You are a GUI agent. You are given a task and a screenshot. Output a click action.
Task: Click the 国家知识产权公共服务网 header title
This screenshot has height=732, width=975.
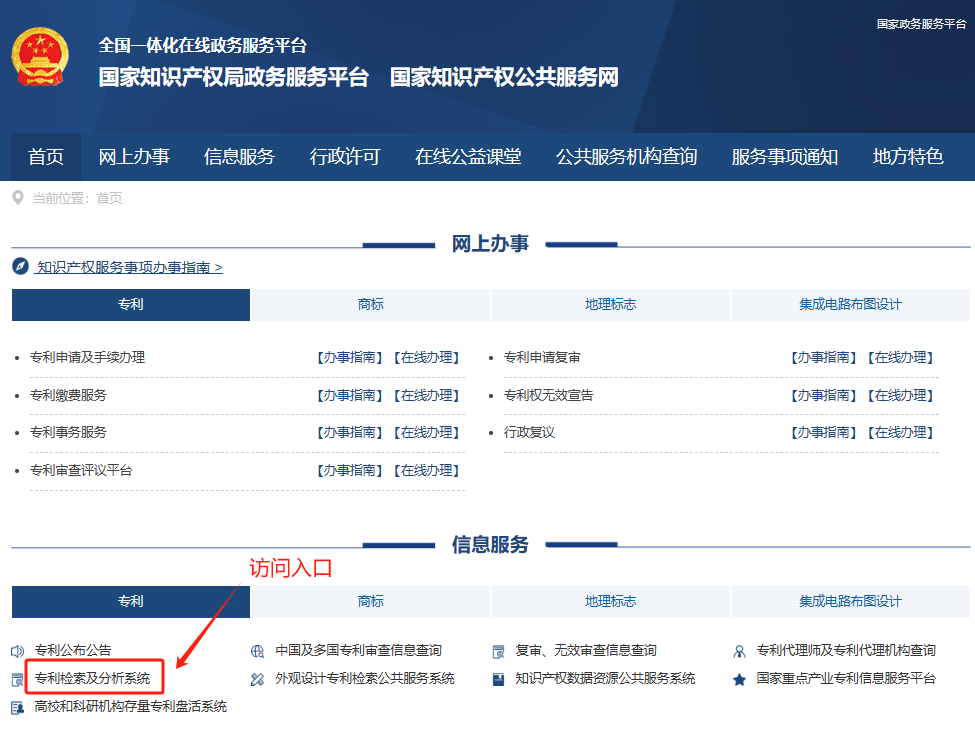click(x=504, y=77)
